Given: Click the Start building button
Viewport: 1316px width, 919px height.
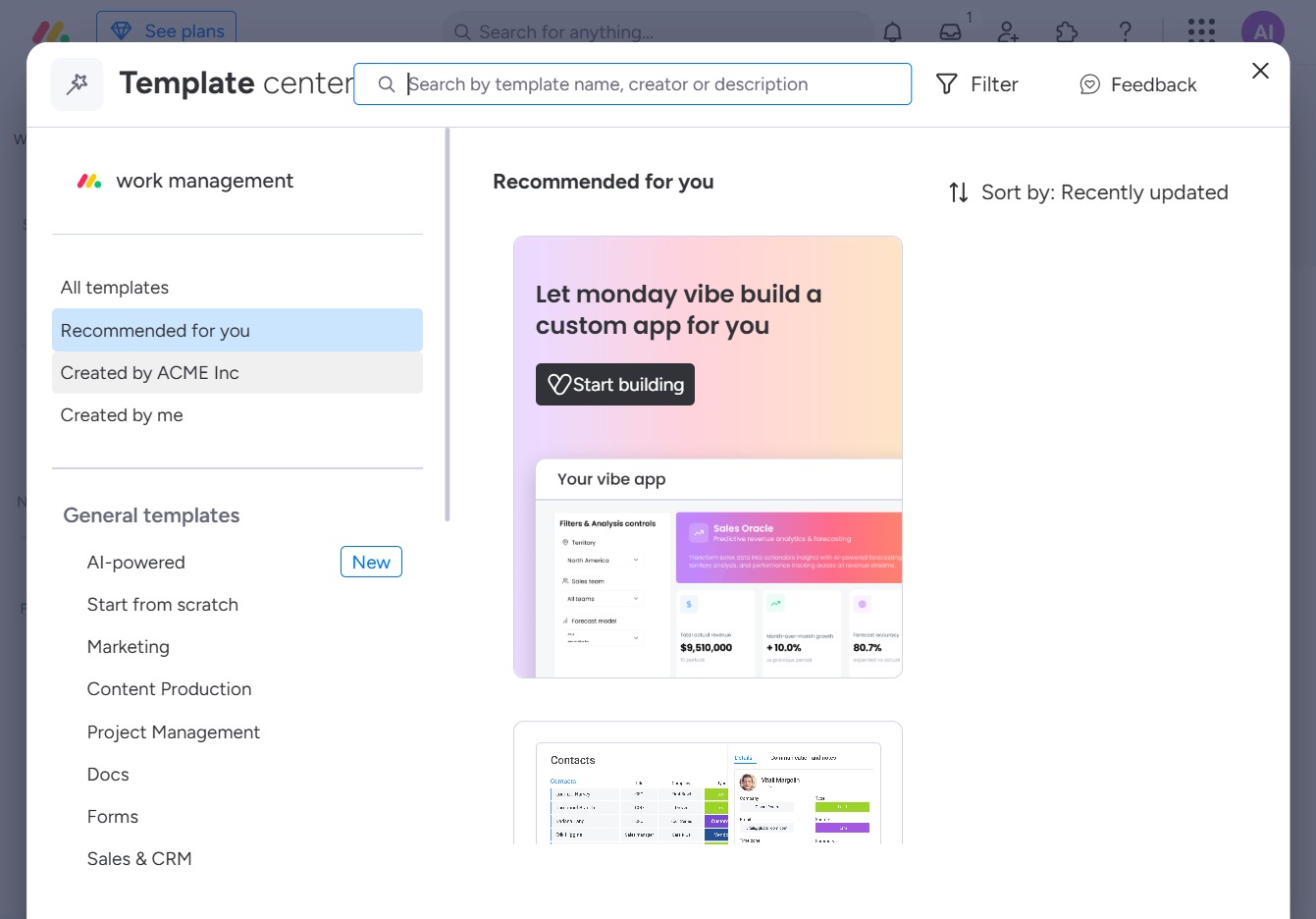Looking at the screenshot, I should click(615, 385).
